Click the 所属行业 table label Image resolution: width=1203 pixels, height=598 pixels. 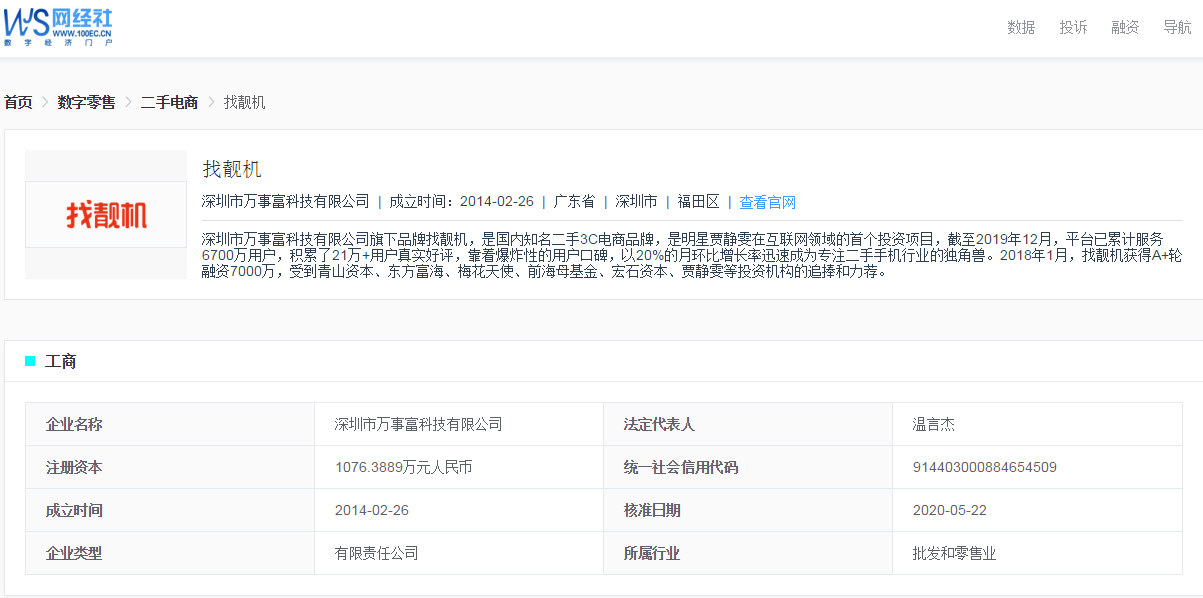pyautogui.click(x=652, y=553)
